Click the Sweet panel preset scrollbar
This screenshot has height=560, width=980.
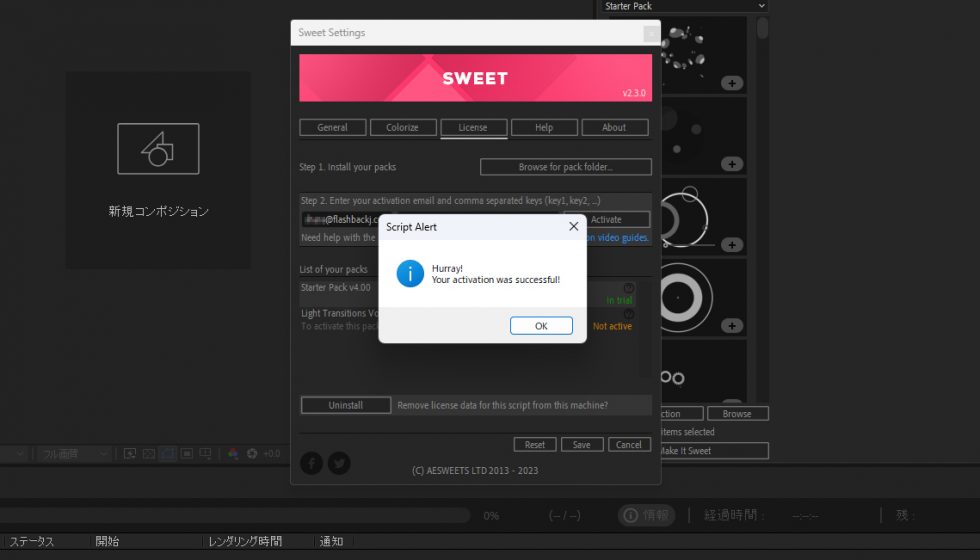tap(762, 28)
